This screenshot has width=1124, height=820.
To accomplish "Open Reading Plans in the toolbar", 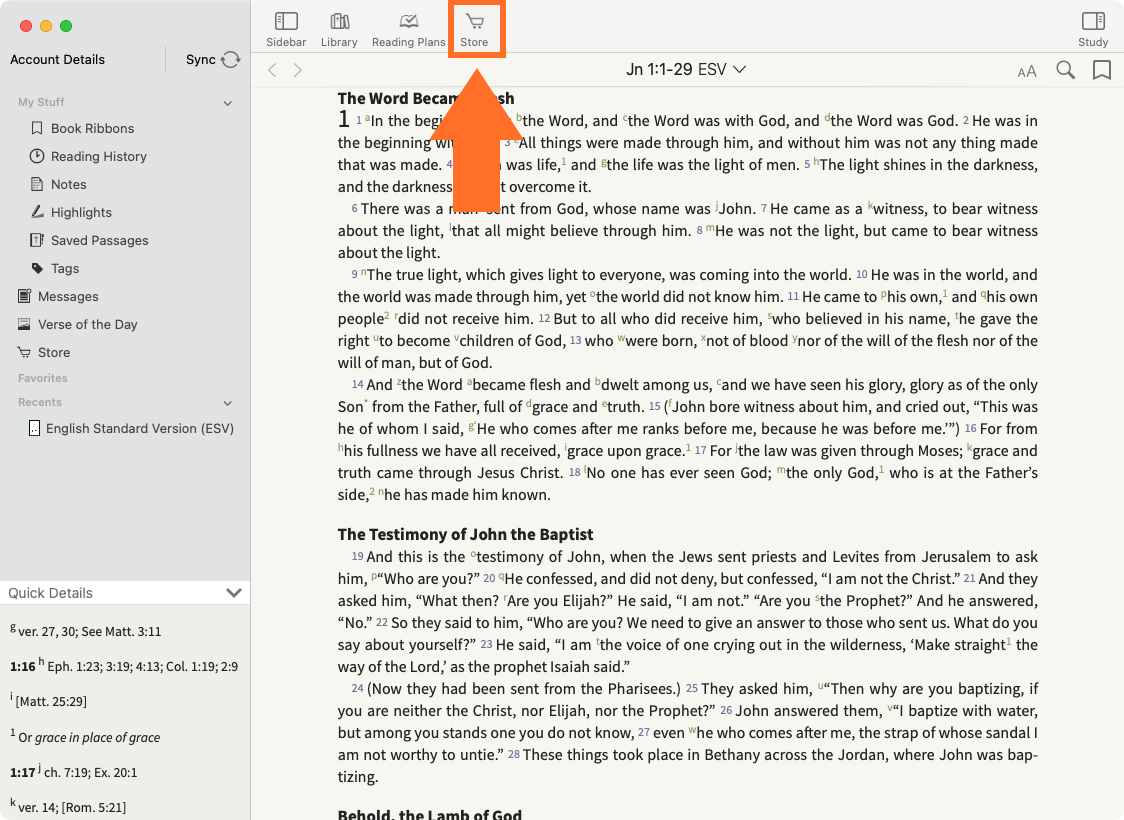I will tap(408, 29).
